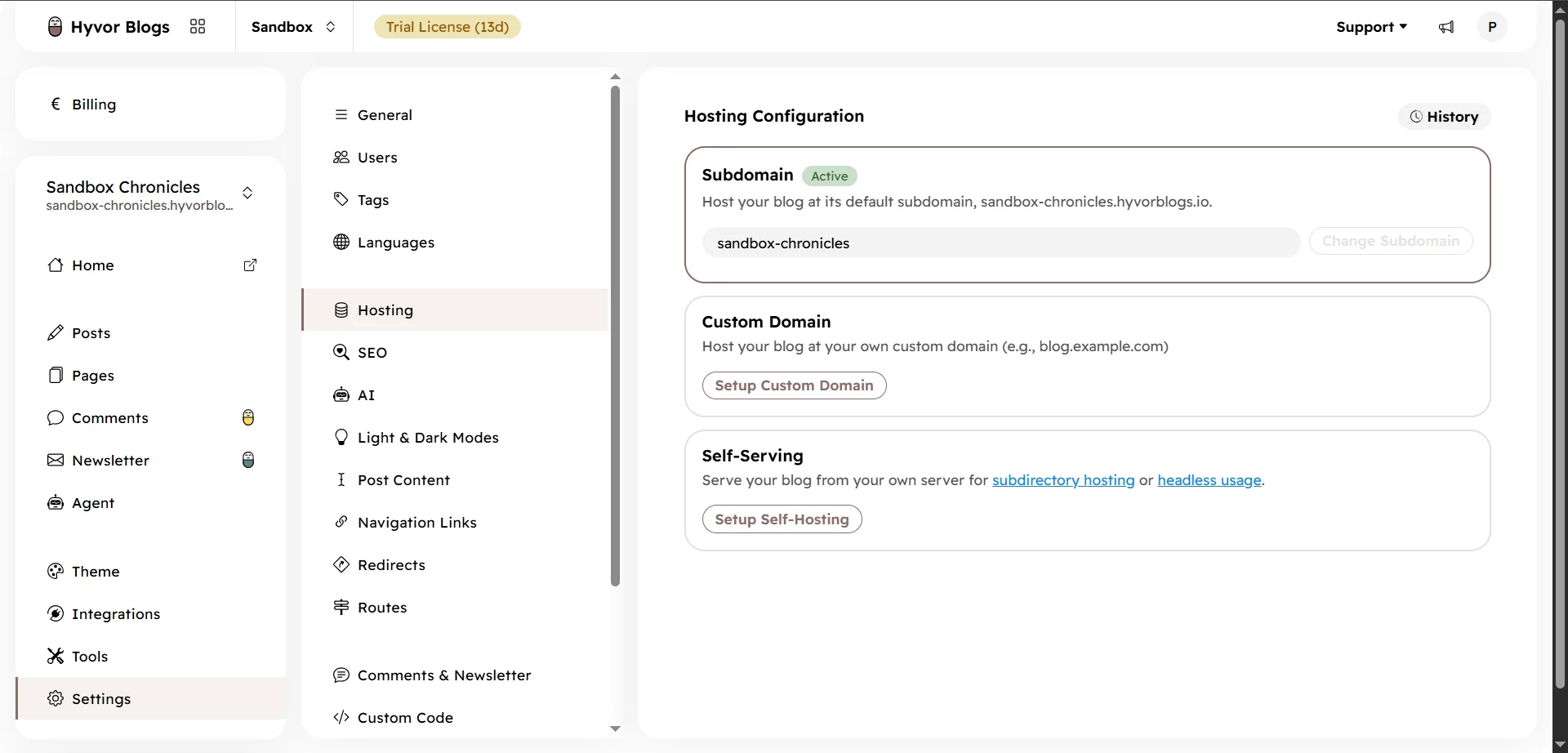Click the Newsletter product badge icon

(x=248, y=461)
